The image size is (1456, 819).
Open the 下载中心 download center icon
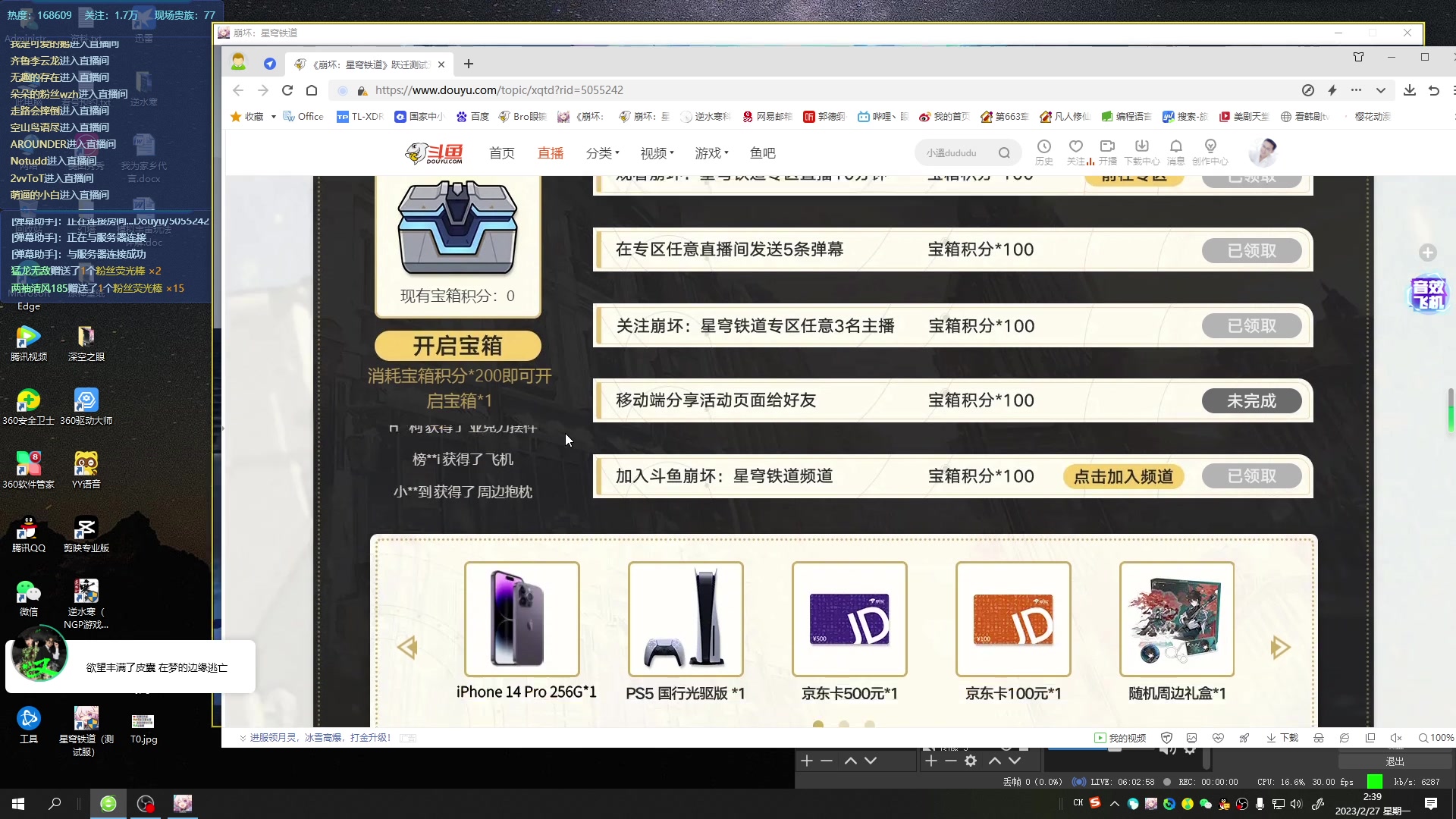1141,152
